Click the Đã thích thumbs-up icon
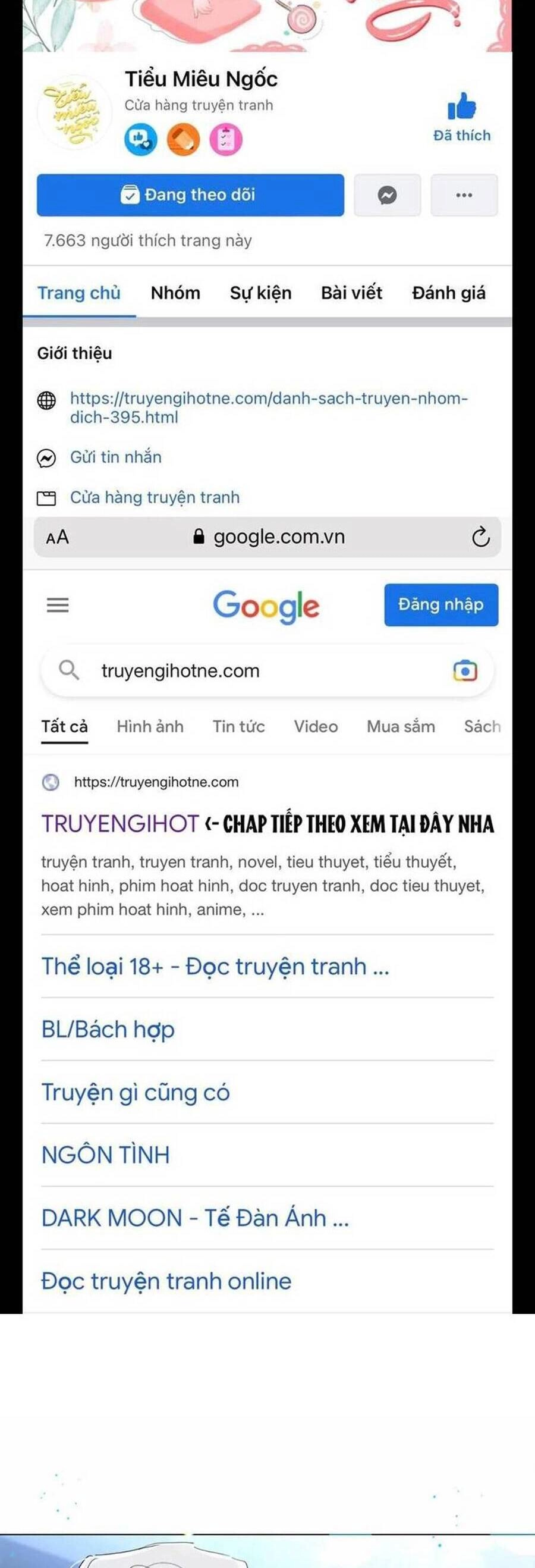Screen dimensions: 535x1568 point(461,106)
